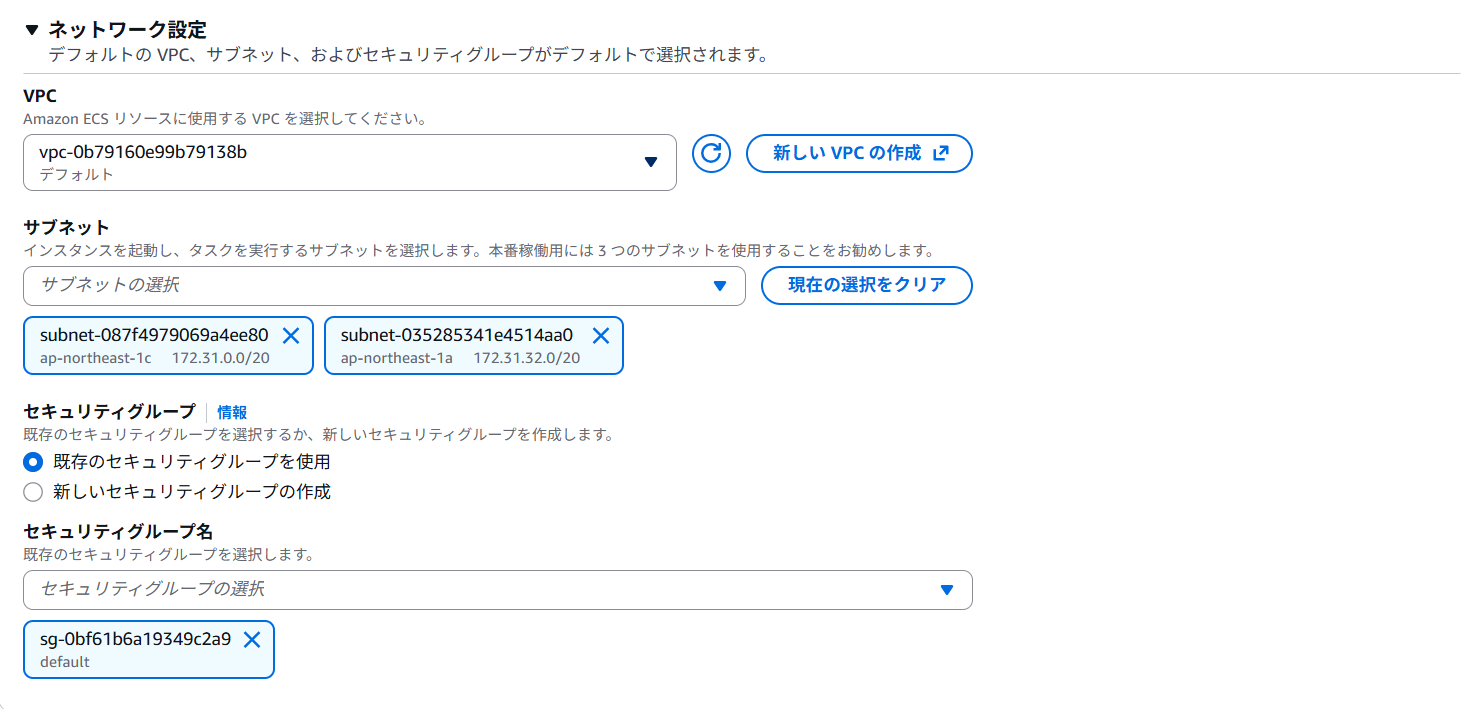Click the blue arrow in the security group selector
Screen dimensions: 1476x709
coord(947,590)
